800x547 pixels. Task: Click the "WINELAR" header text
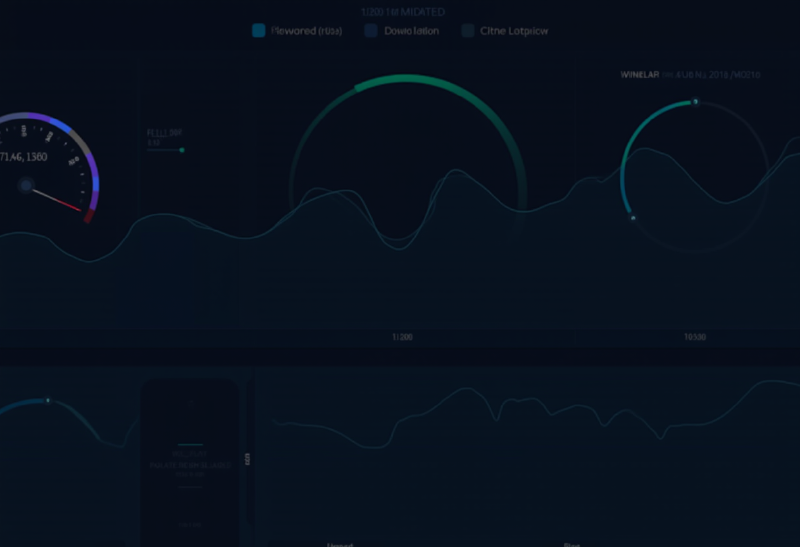coord(640,74)
